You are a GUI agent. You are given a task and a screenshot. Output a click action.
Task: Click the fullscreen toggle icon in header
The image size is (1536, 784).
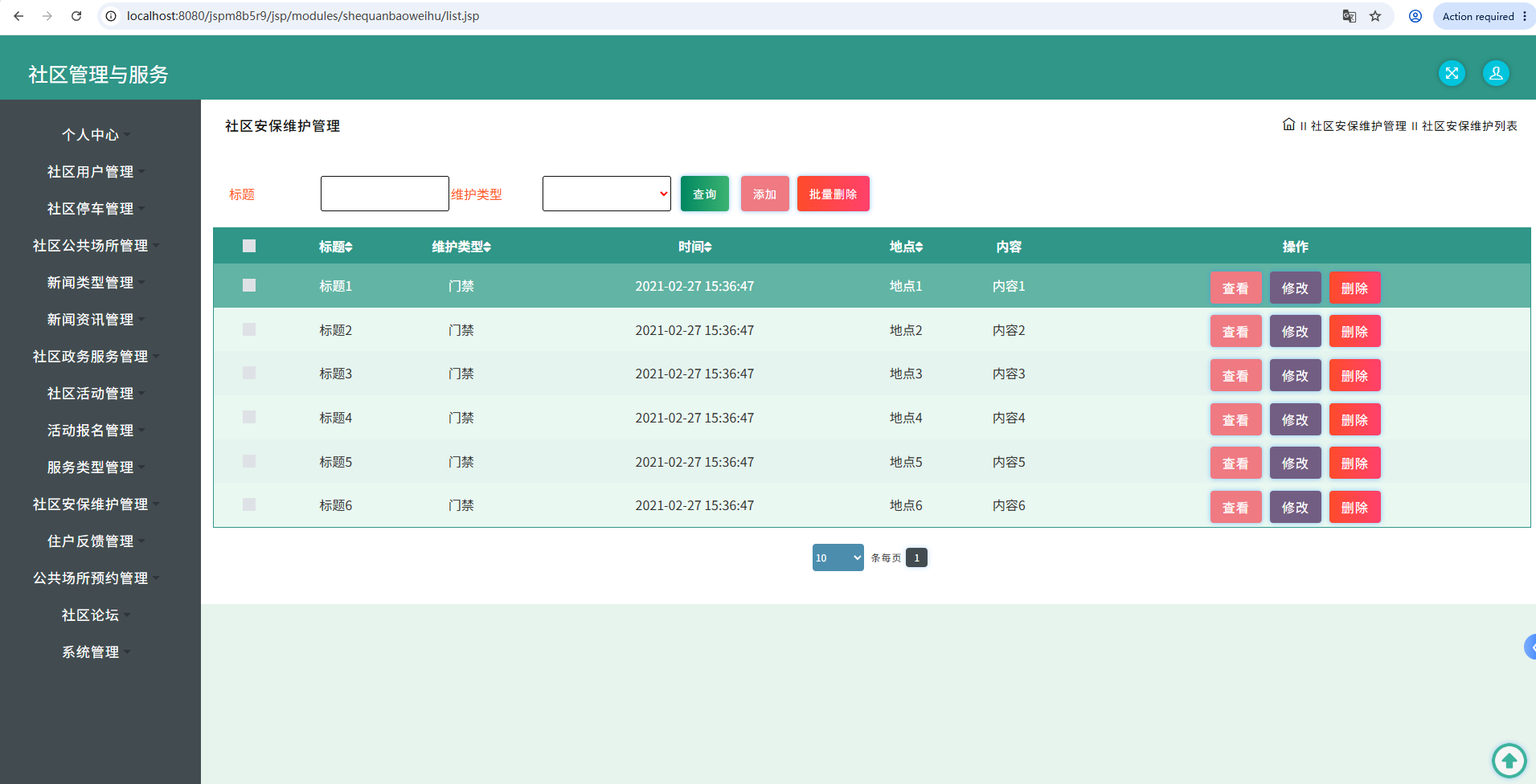(1452, 73)
